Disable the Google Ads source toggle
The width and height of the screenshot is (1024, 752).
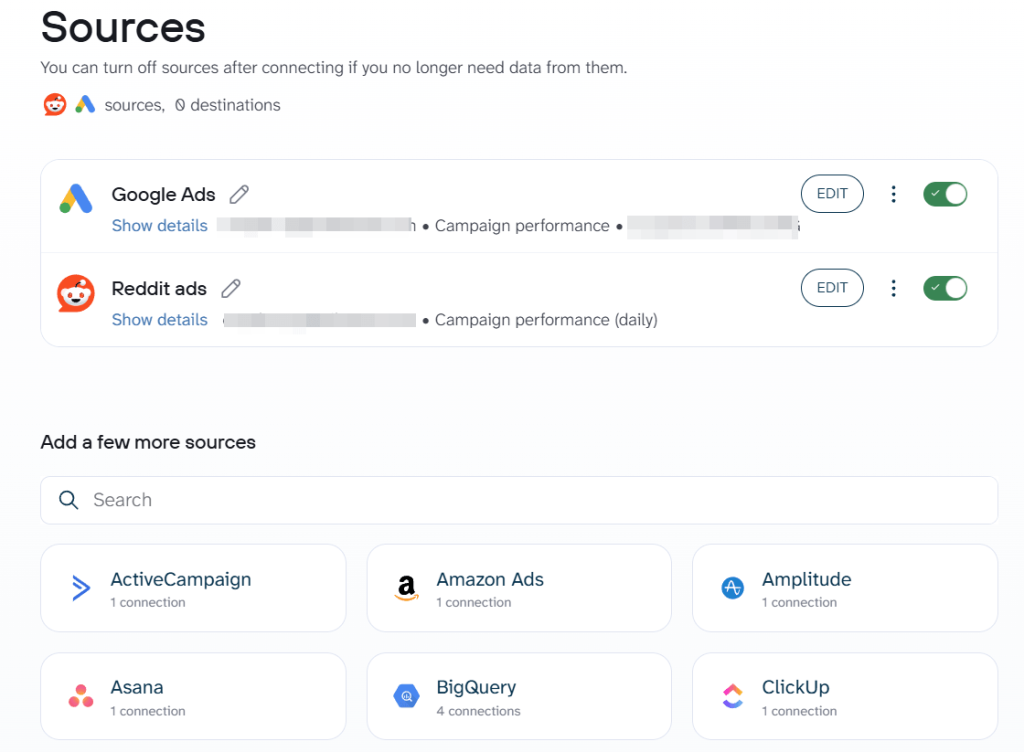[945, 193]
